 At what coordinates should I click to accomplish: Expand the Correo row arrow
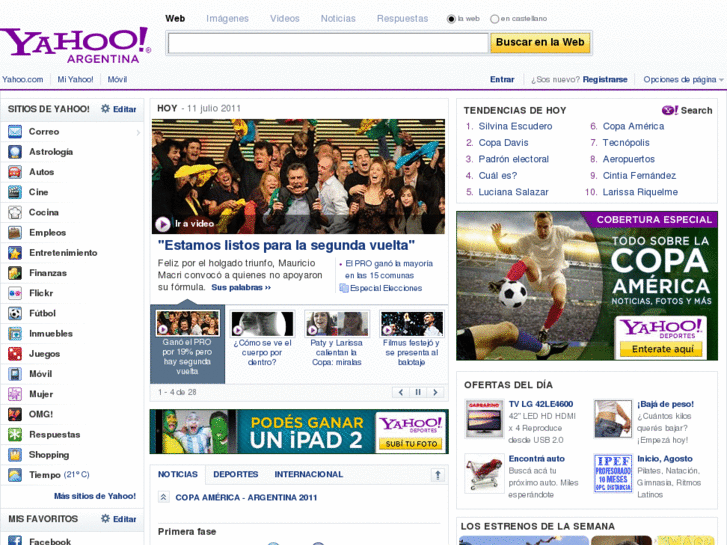[x=138, y=133]
